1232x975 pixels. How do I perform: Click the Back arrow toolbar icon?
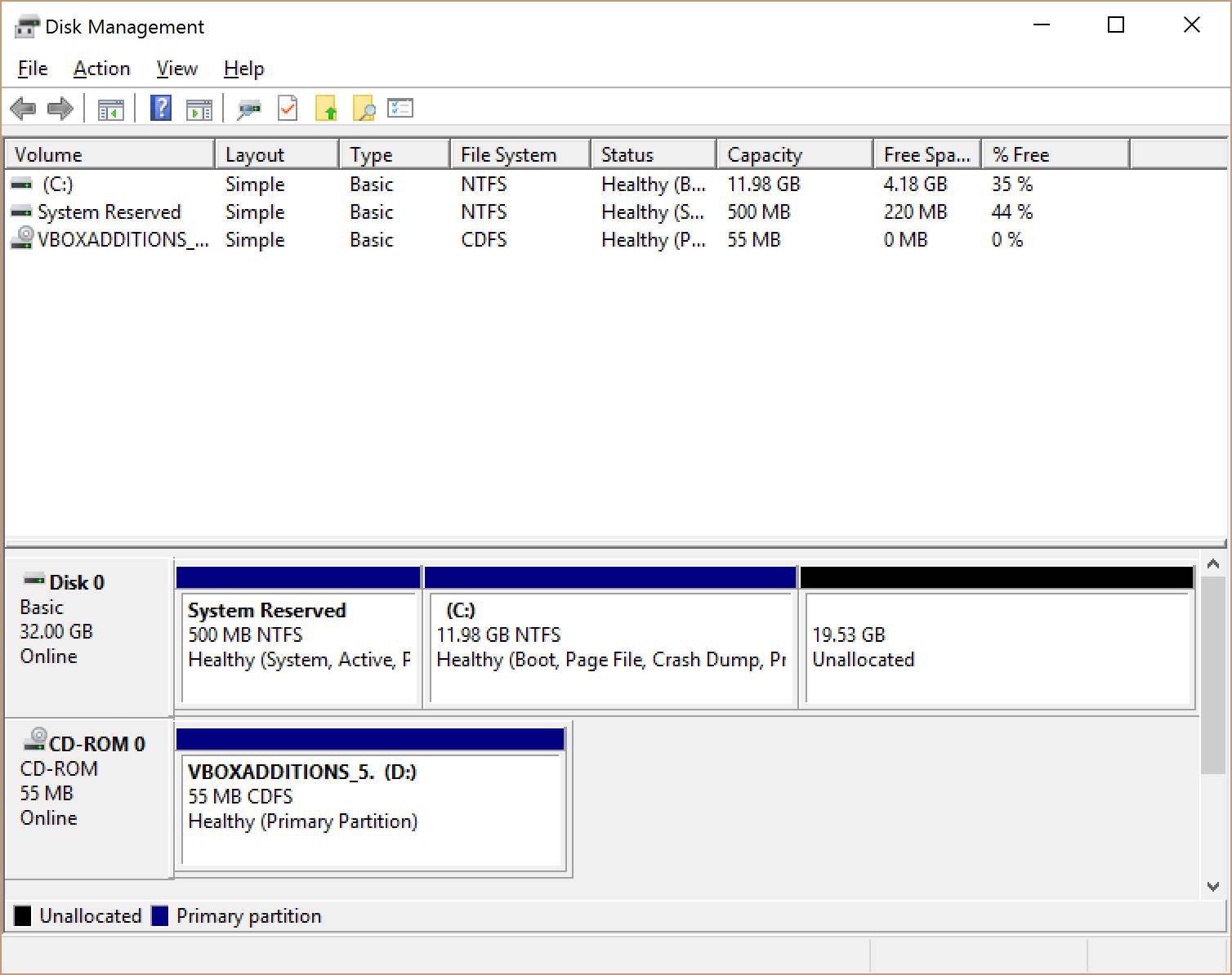tap(23, 109)
